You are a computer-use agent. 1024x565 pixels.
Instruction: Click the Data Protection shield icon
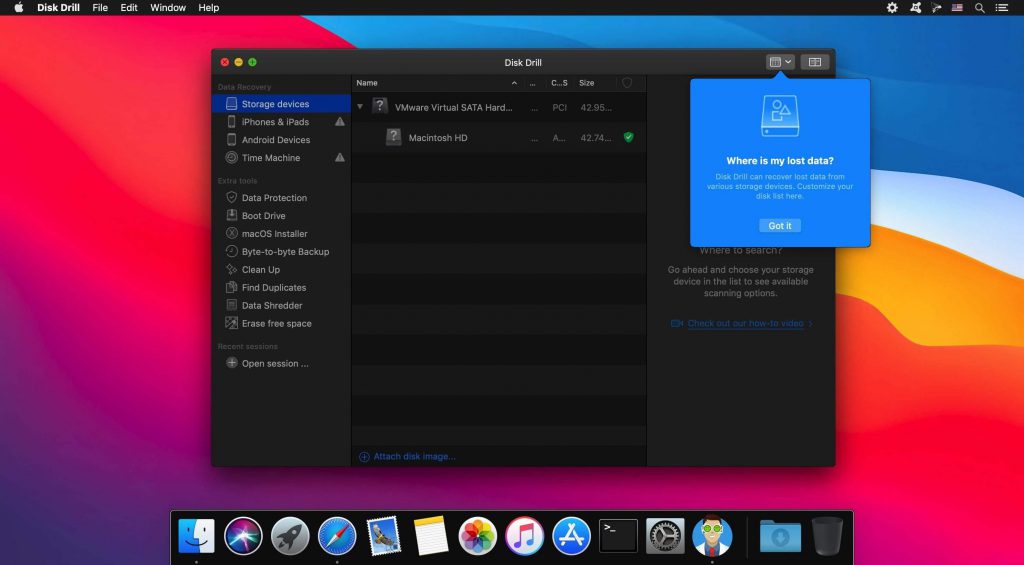point(232,198)
